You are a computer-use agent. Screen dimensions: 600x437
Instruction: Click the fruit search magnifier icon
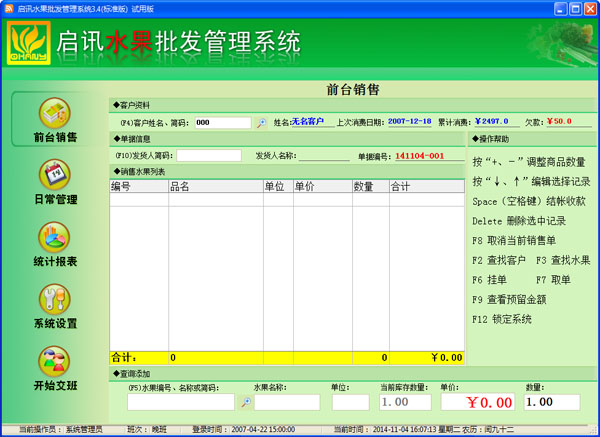pos(246,402)
